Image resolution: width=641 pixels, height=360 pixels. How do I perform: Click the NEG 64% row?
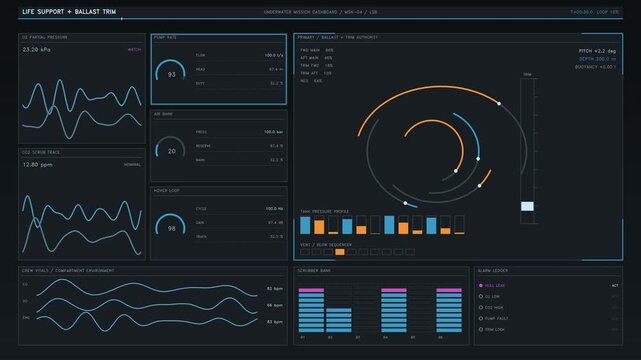pyautogui.click(x=311, y=81)
